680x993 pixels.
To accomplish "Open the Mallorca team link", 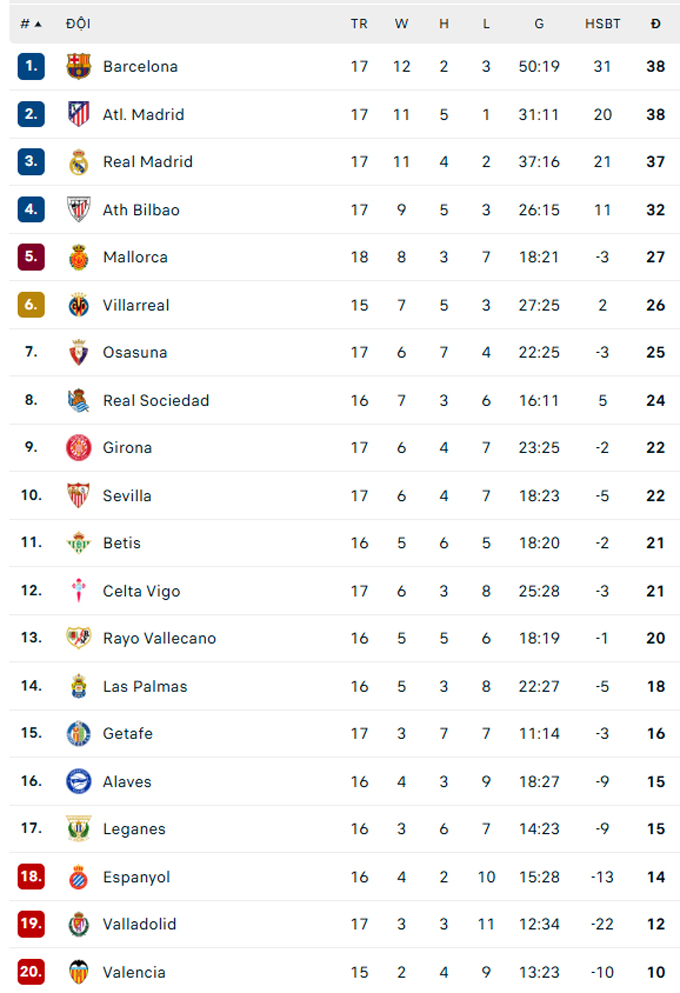I will [x=135, y=257].
